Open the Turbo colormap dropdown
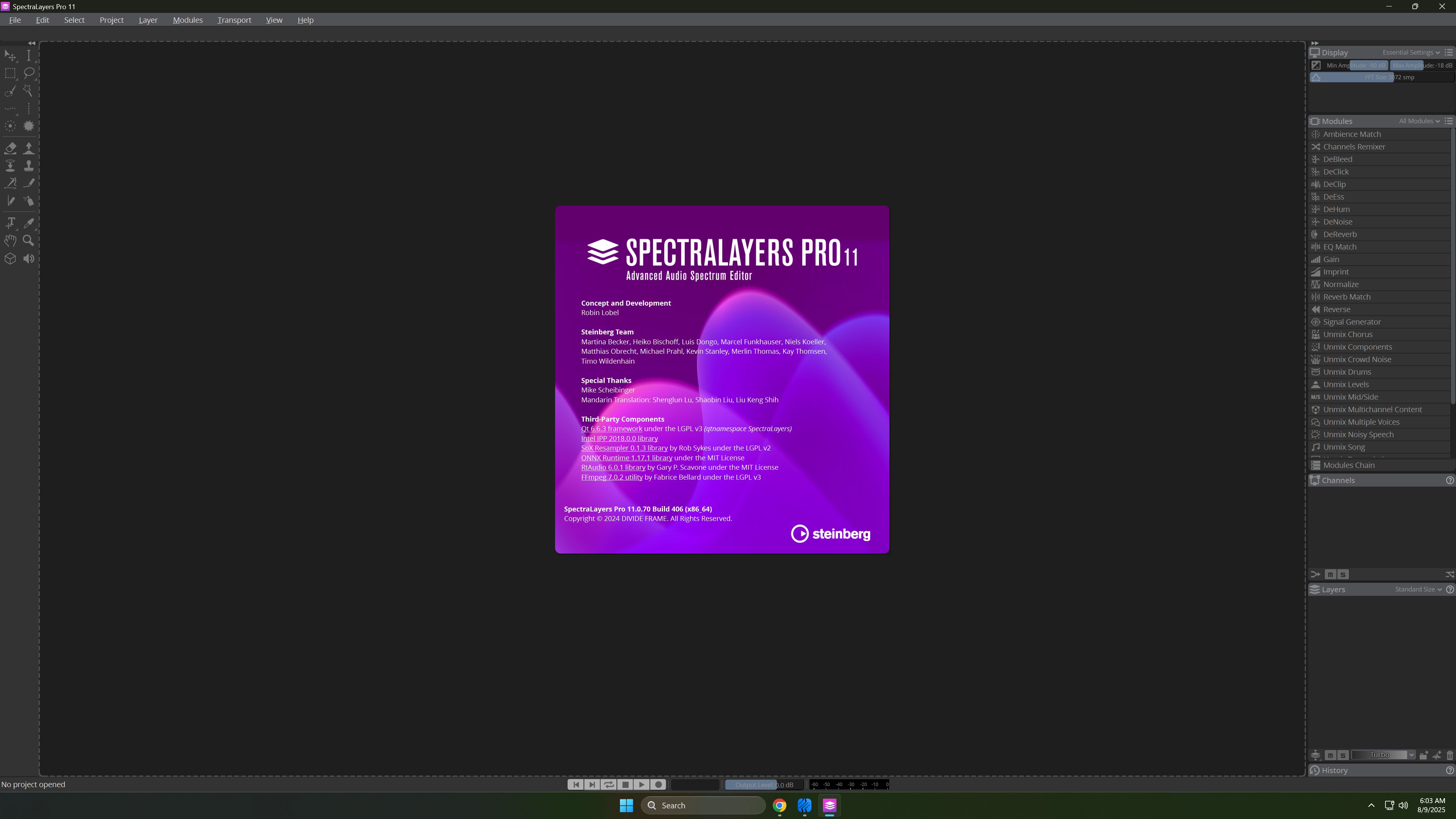 tap(1384, 755)
